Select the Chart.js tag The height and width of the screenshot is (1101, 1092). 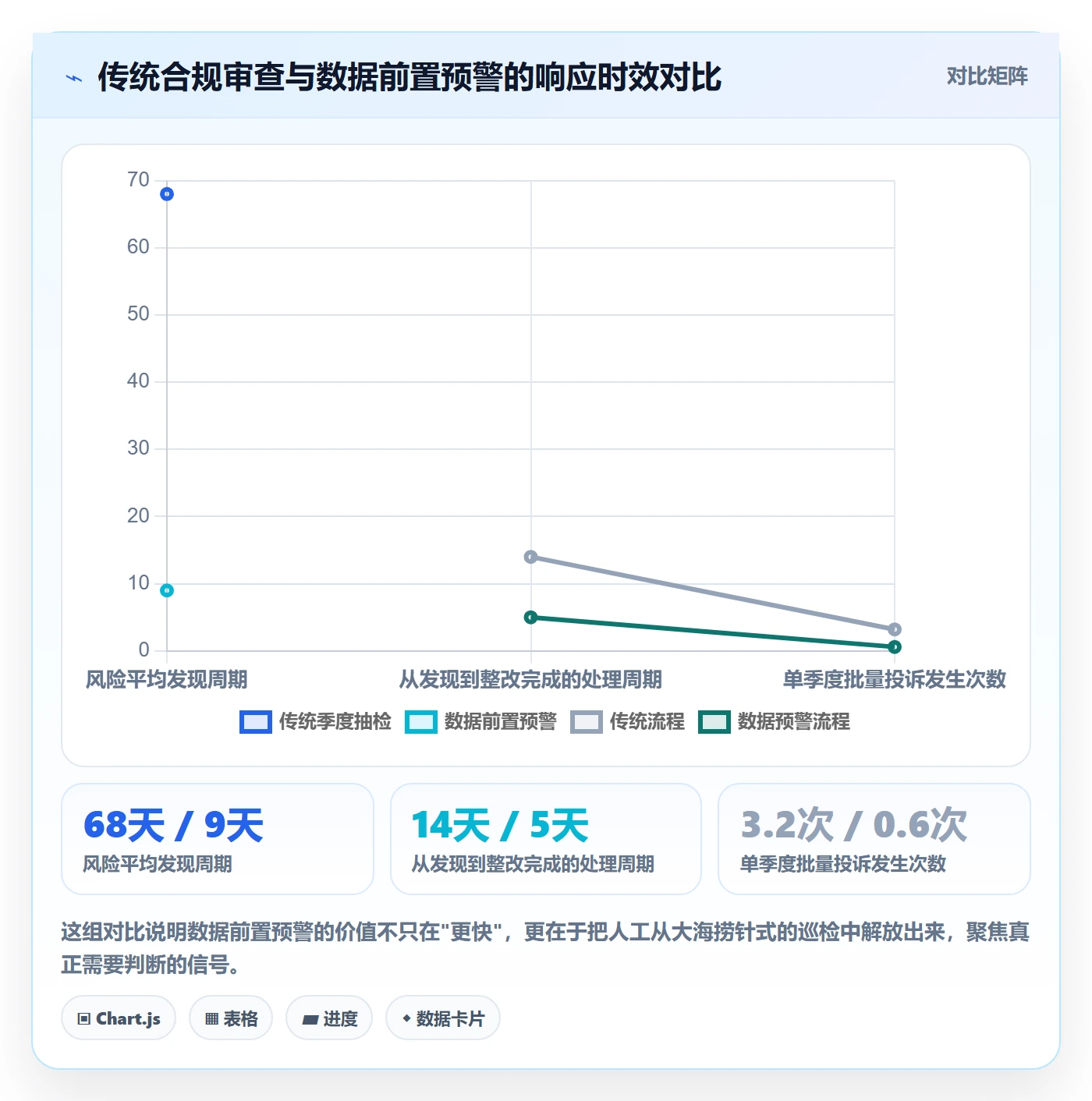click(x=119, y=1018)
